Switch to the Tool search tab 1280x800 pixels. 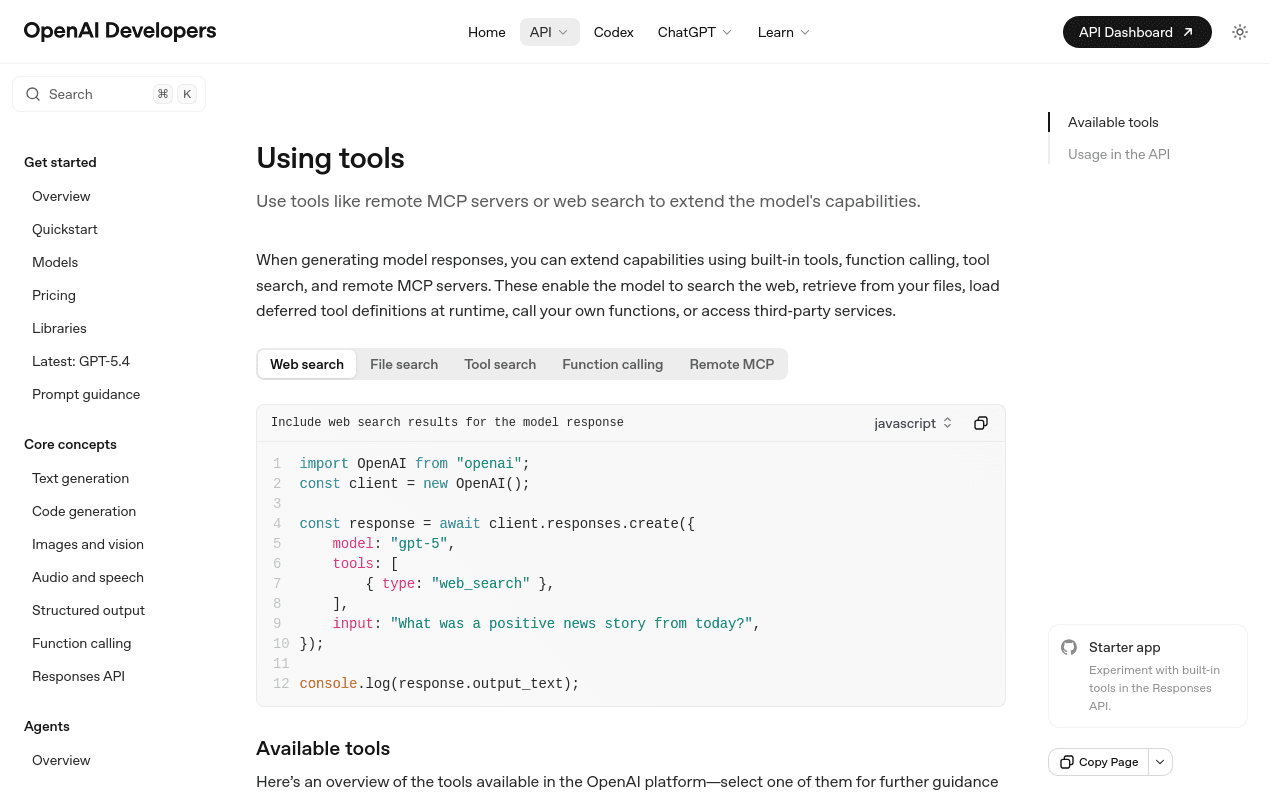coord(500,364)
